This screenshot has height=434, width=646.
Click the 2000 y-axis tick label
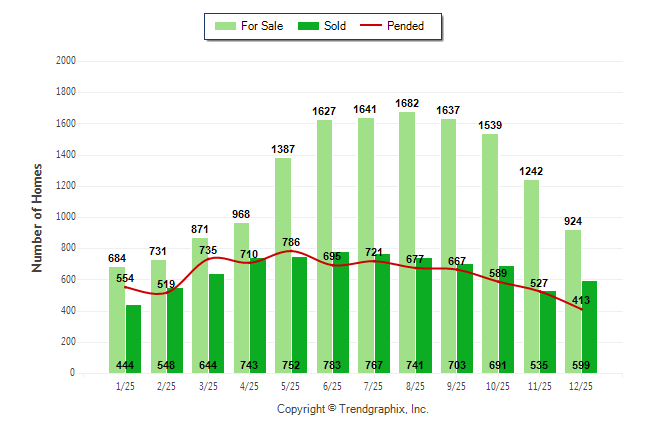point(66,61)
